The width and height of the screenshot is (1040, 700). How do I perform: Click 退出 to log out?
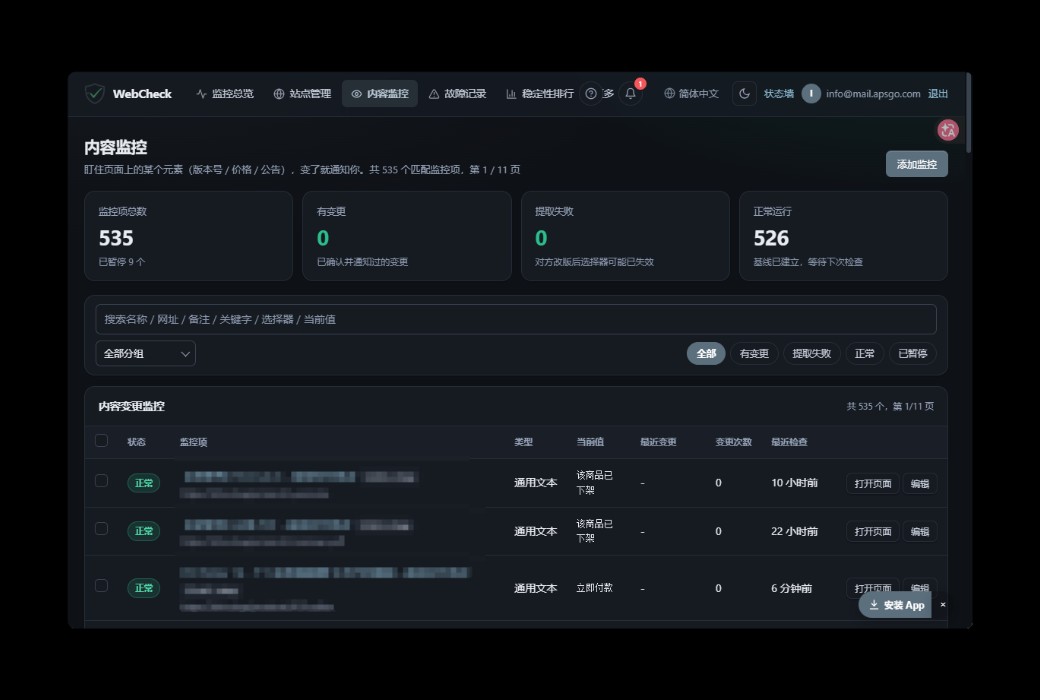click(x=937, y=94)
